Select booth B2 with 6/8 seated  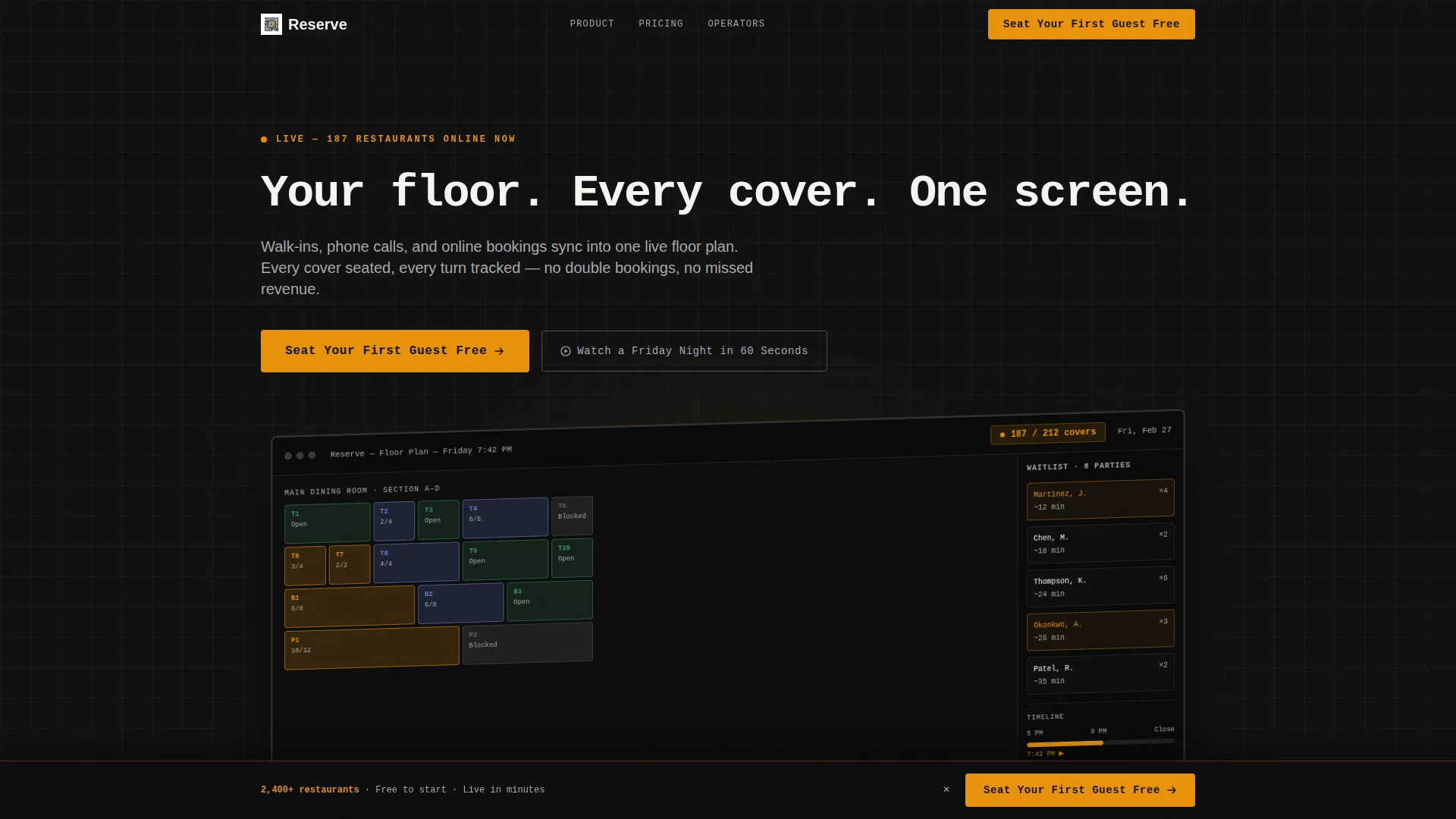460,603
